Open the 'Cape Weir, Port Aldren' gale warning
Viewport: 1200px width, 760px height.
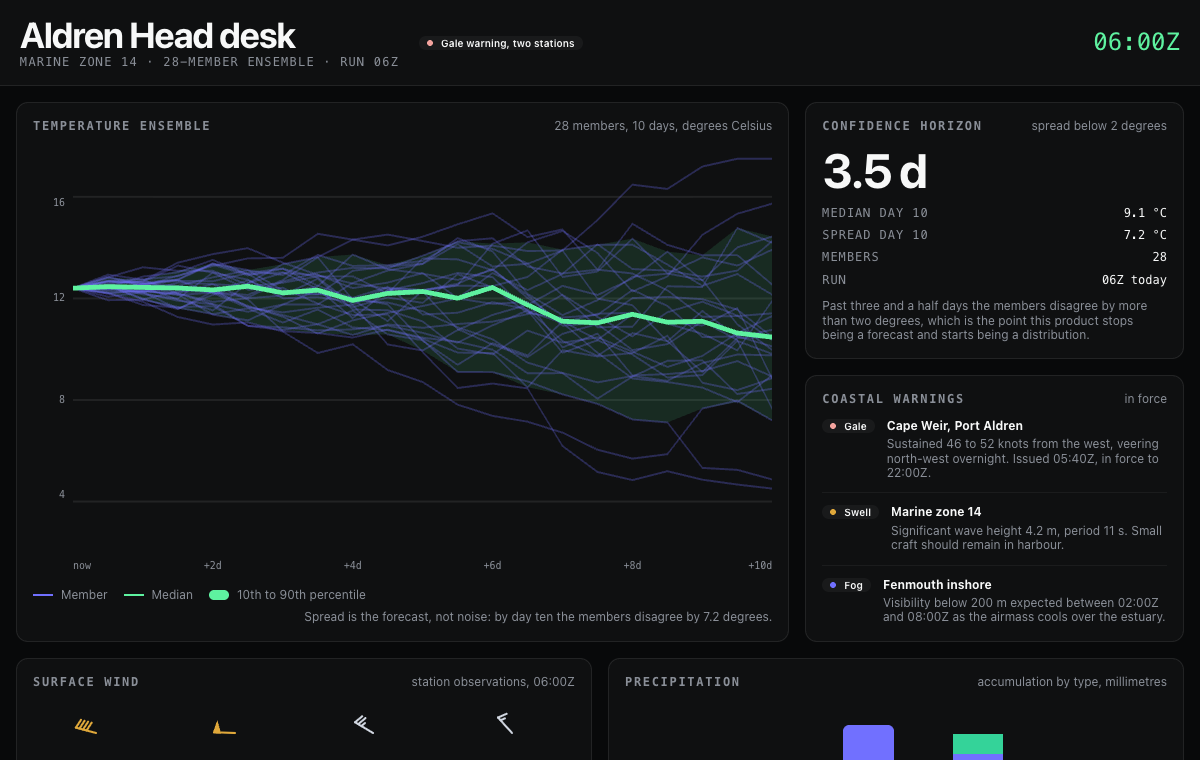(955, 426)
